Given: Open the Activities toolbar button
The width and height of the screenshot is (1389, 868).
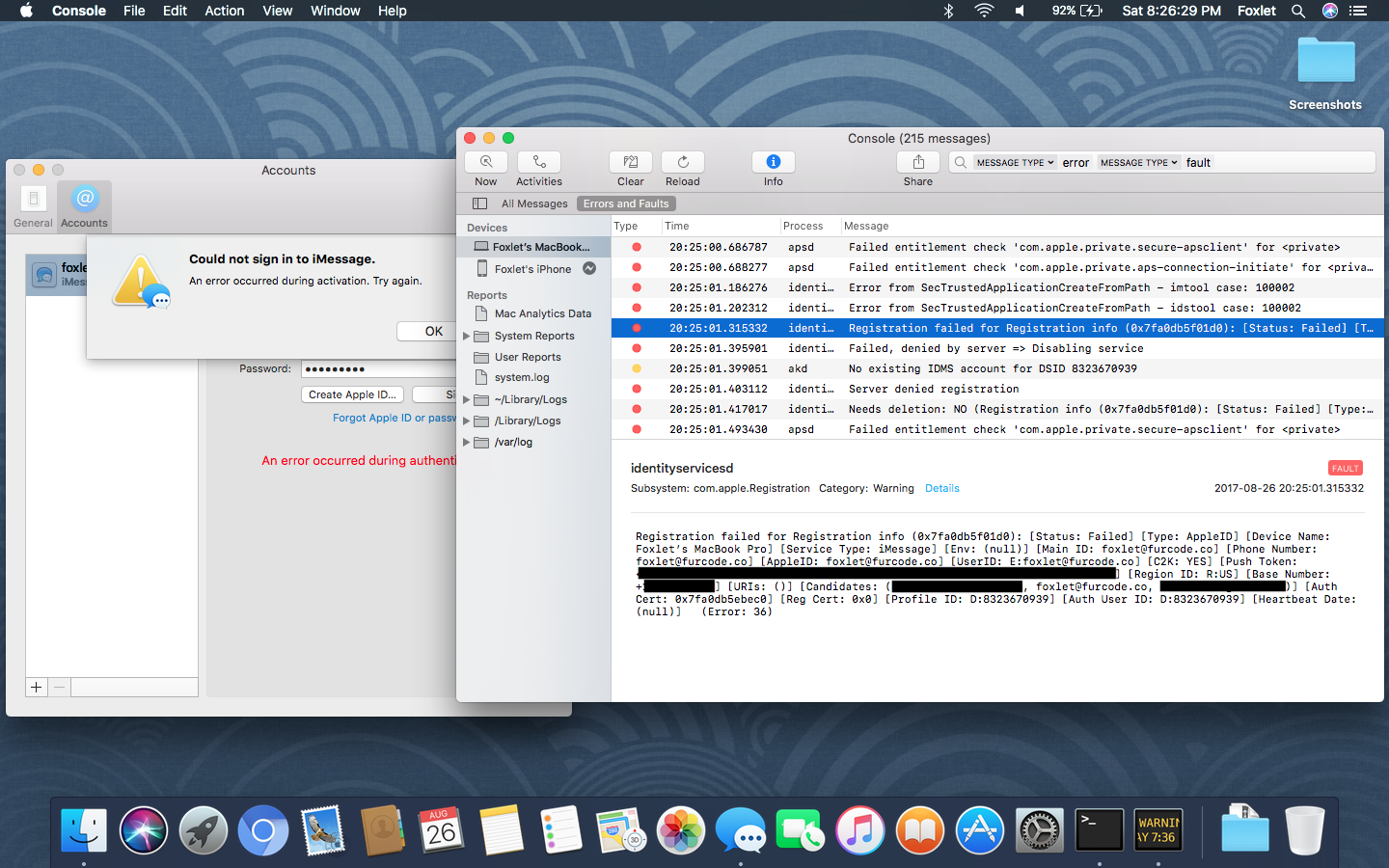Looking at the screenshot, I should tap(539, 162).
